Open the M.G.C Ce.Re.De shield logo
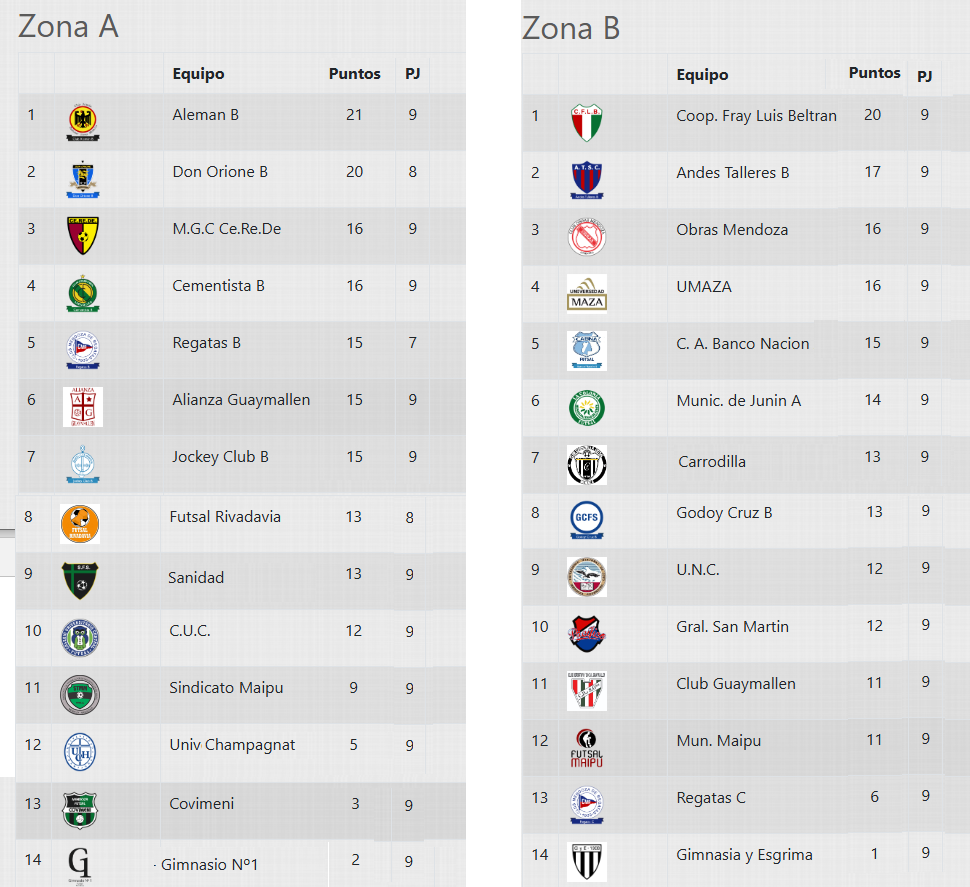The image size is (970, 887). (x=83, y=236)
